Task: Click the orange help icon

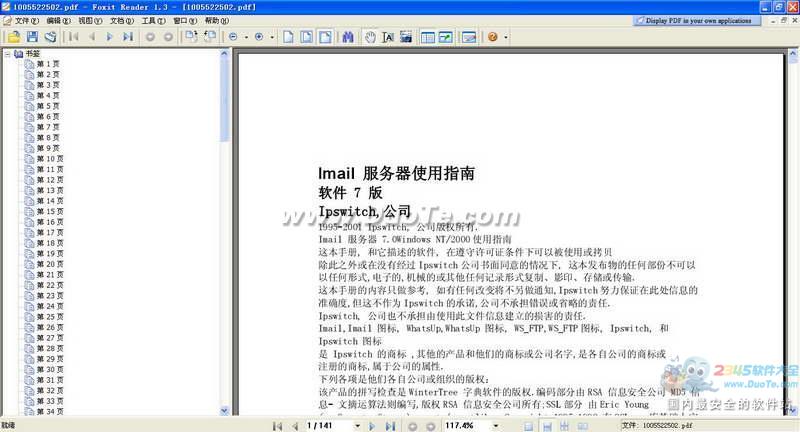Action: (493, 37)
